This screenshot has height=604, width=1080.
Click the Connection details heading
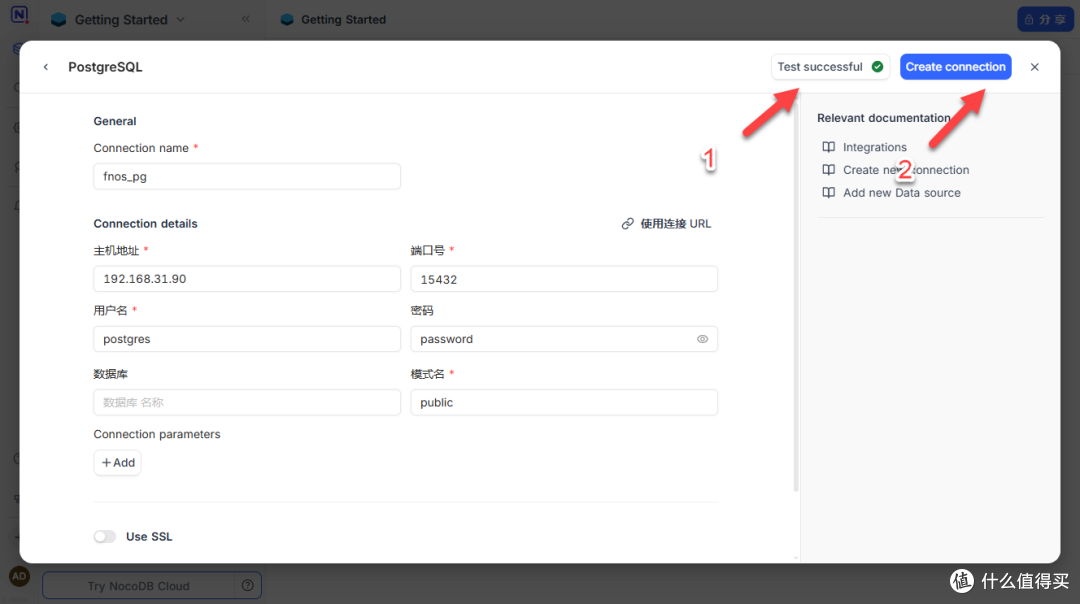coord(145,224)
